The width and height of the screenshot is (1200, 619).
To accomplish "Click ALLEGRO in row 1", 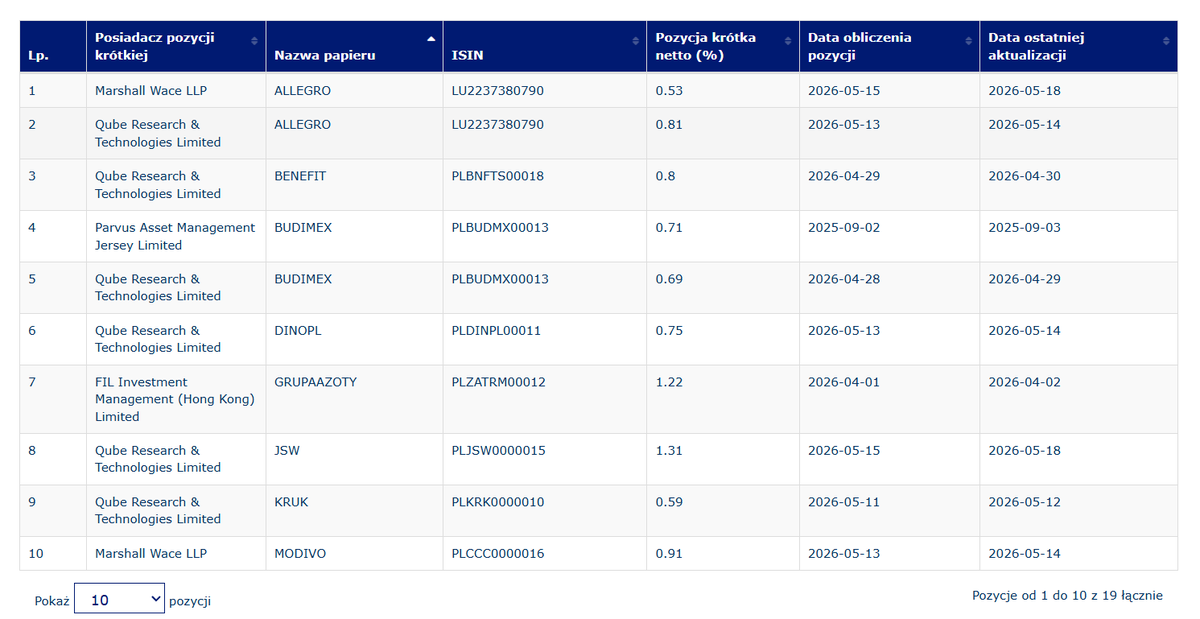I will [302, 90].
